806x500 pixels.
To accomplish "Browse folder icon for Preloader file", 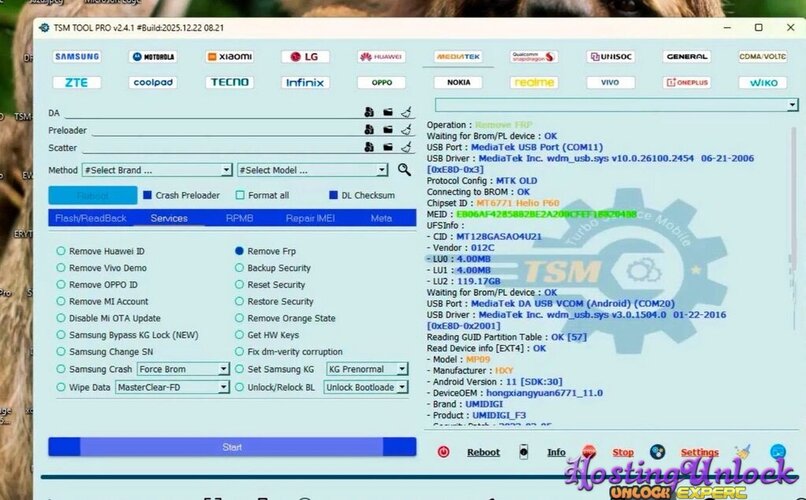I will (388, 129).
